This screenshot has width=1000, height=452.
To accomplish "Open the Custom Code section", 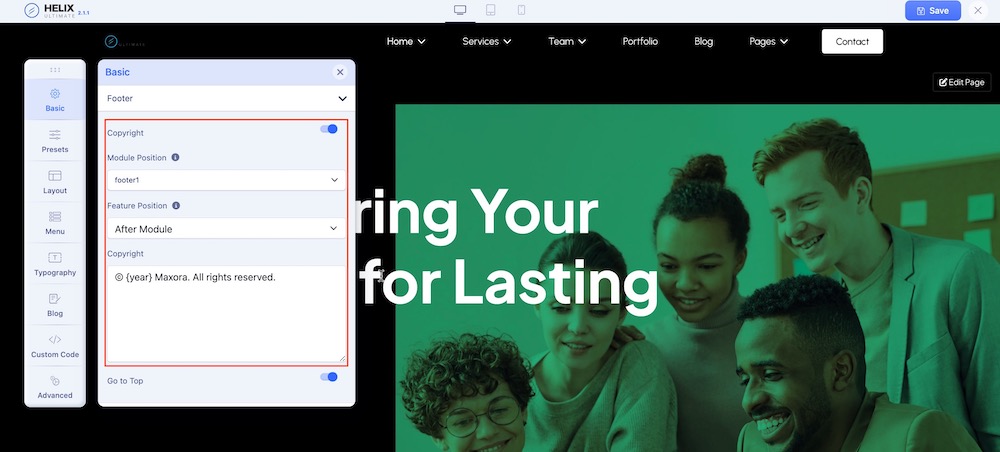I will pos(55,346).
